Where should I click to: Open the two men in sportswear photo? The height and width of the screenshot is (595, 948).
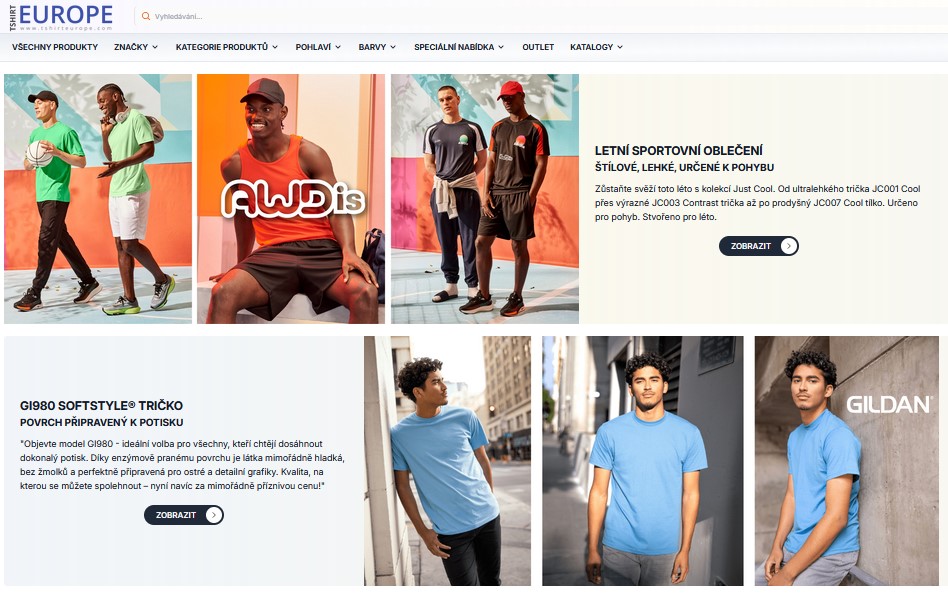[x=485, y=199]
